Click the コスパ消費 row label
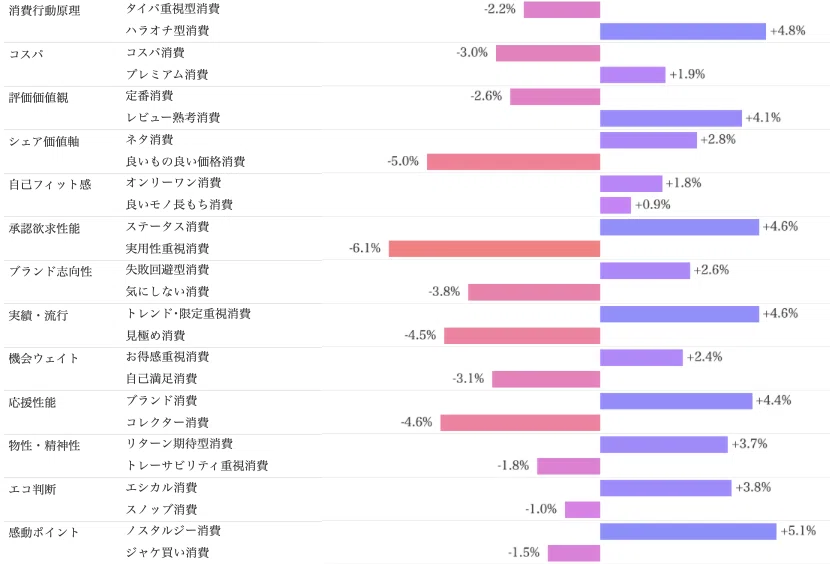Image resolution: width=830 pixels, height=564 pixels. (x=155, y=52)
